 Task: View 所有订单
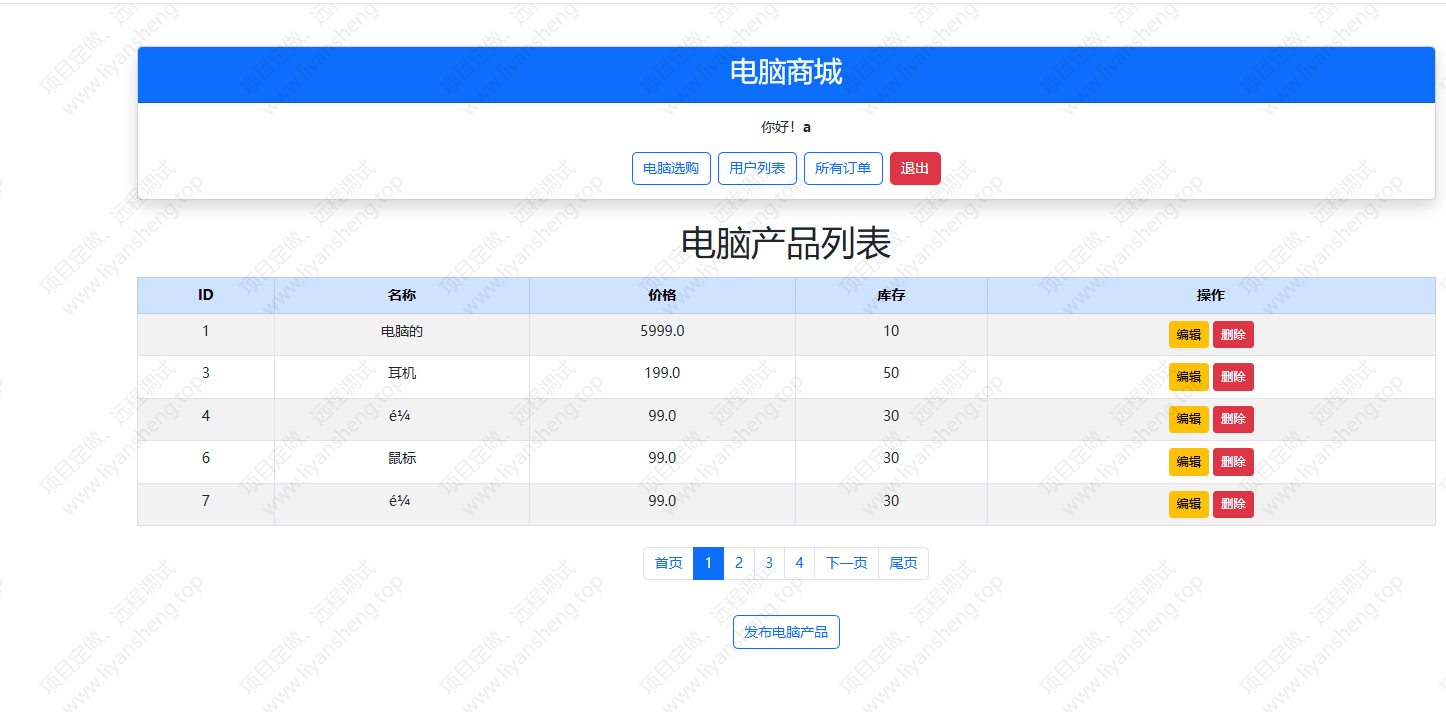843,168
